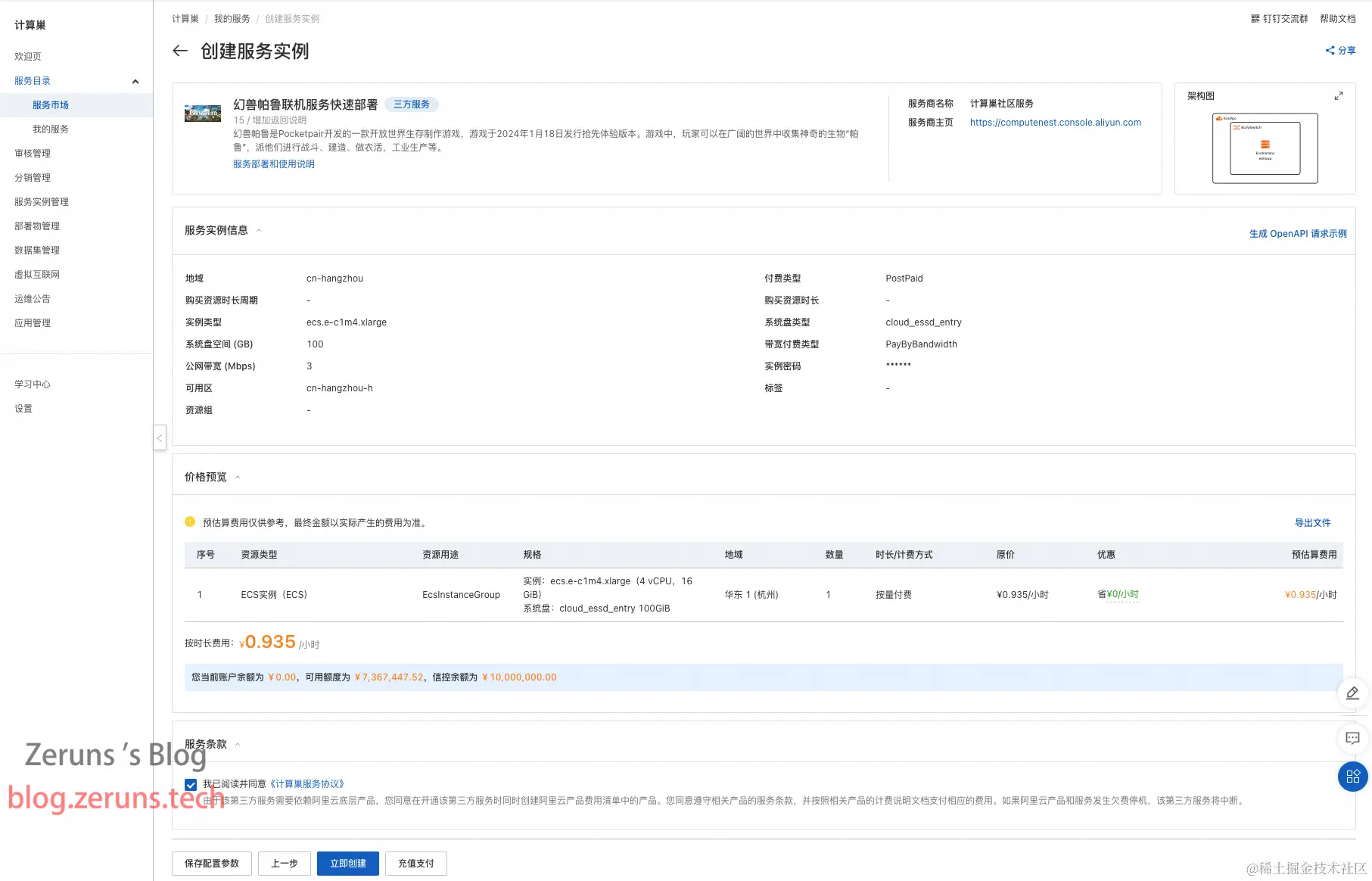
Task: Open 学习中心 in the sidebar
Action: 33,384
